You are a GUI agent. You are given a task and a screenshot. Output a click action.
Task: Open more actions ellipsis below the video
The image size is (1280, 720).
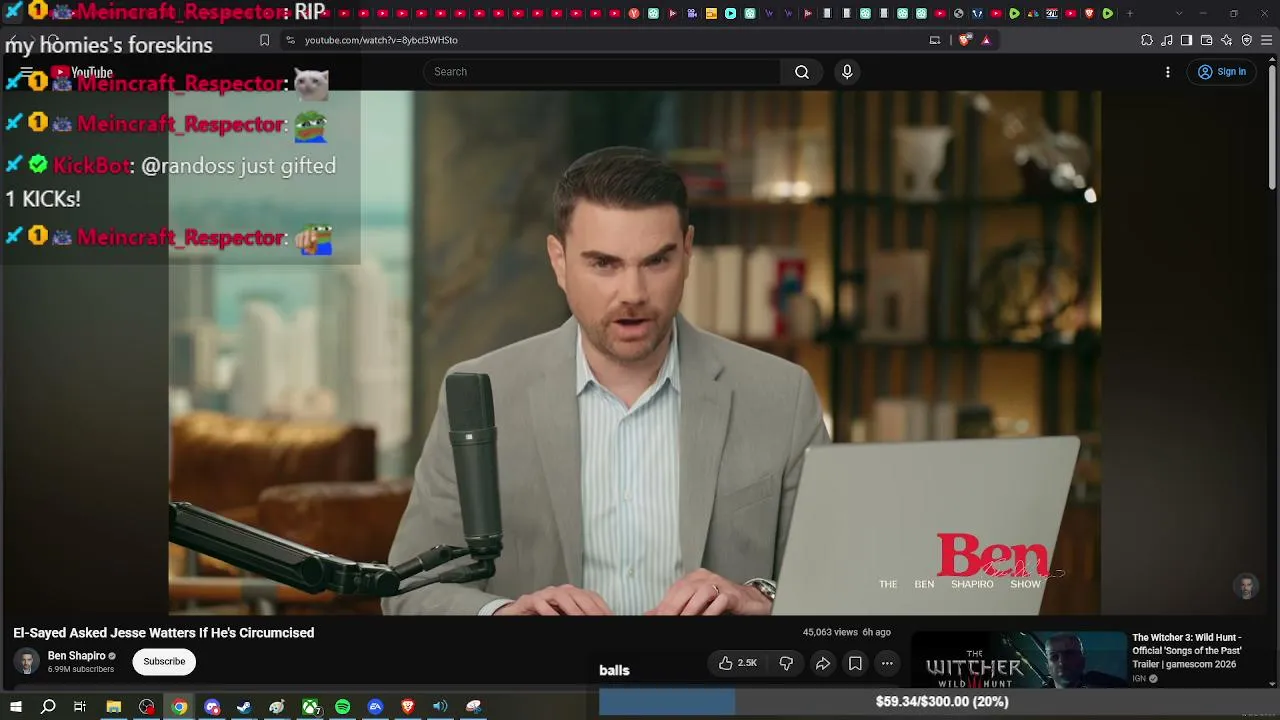(x=887, y=663)
